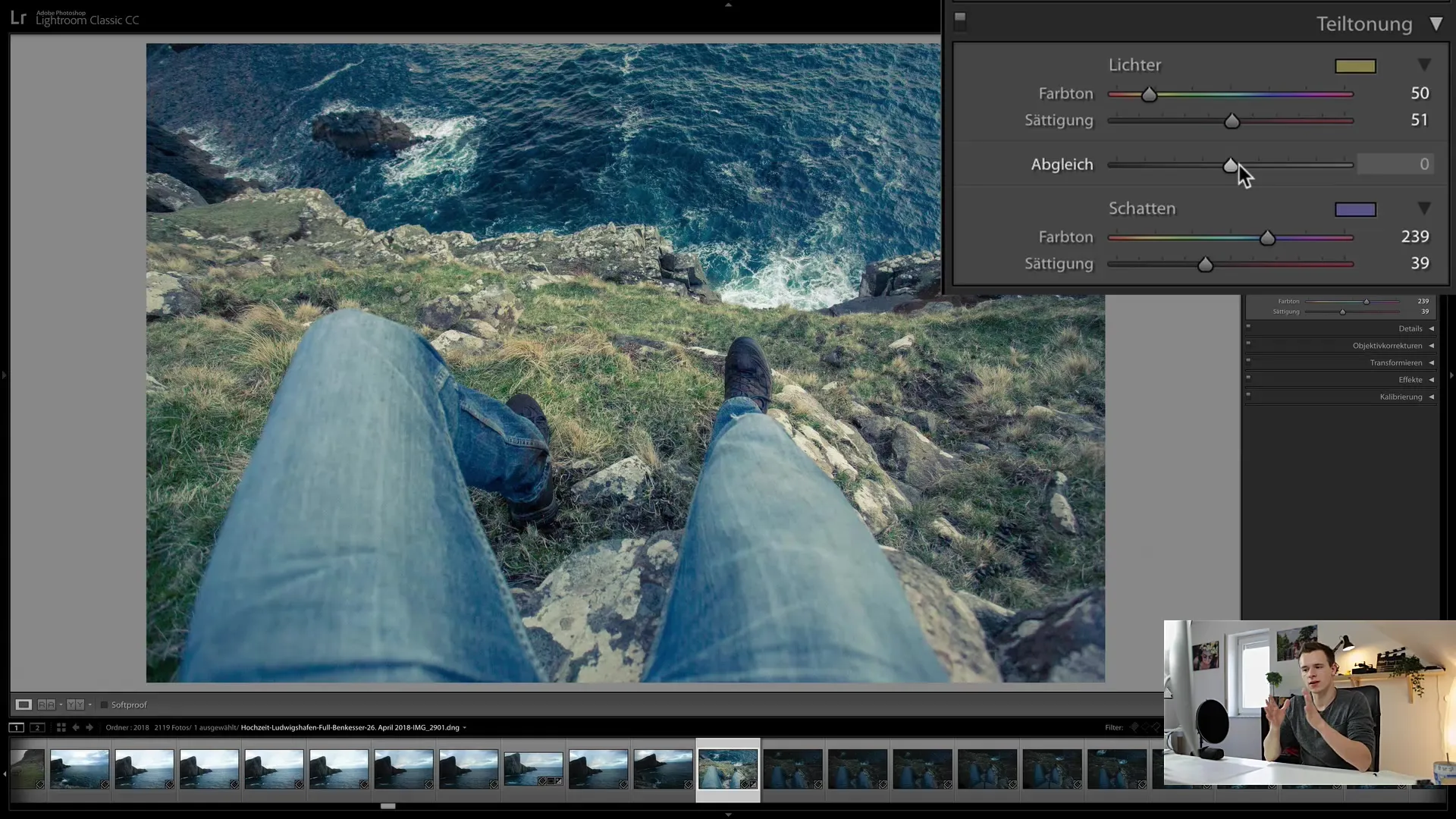Viewport: 1456px width, 819px height.
Task: Expand the Transformieren panel arrow
Action: click(x=1431, y=362)
